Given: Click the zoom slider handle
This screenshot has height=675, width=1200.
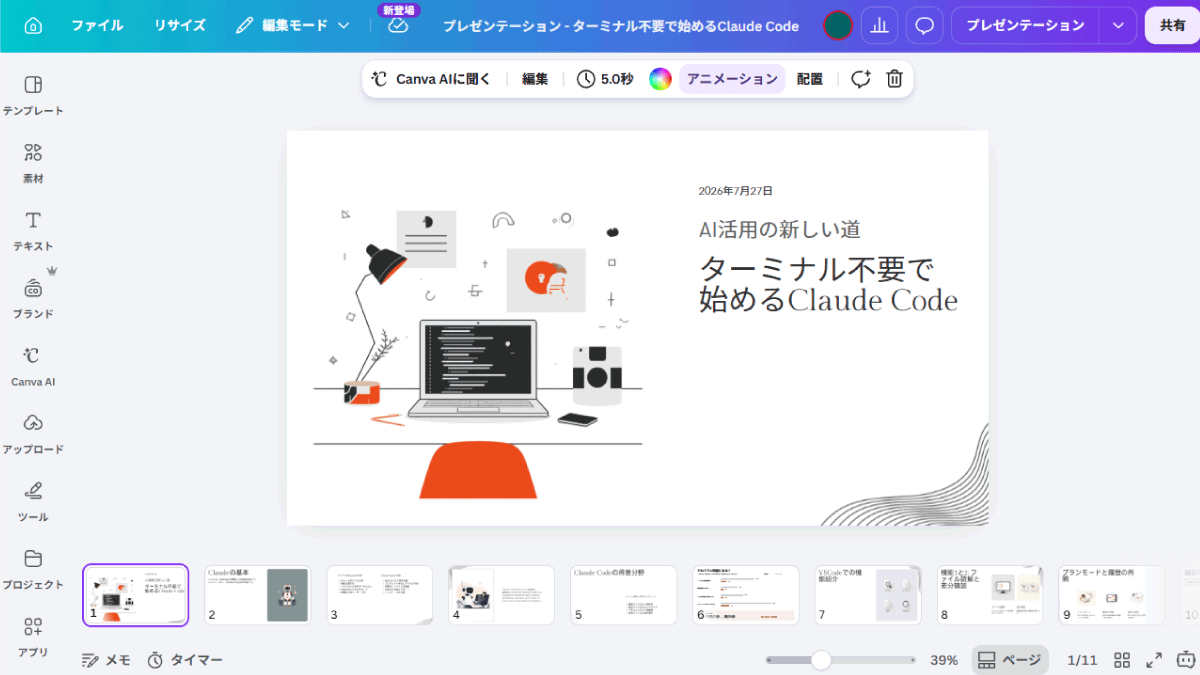Looking at the screenshot, I should coord(821,660).
